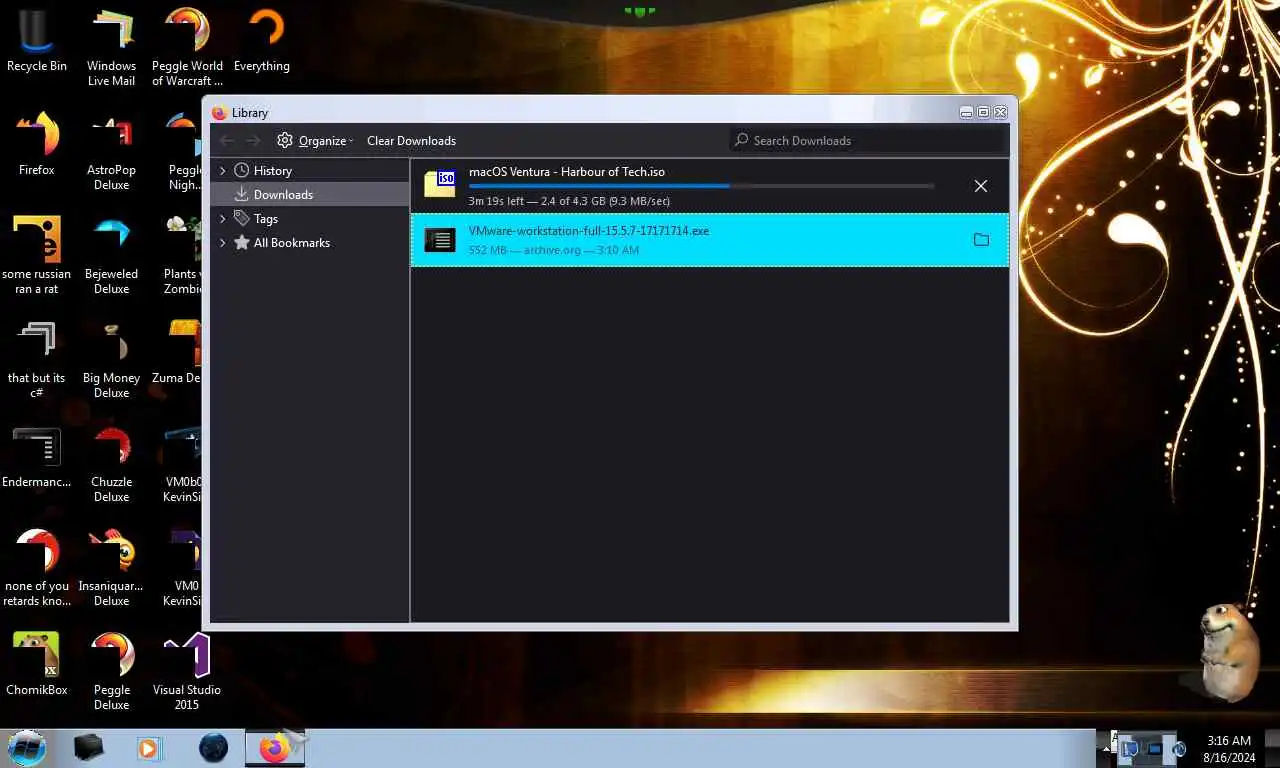
Task: Select the Visual Studio 2015 desktop icon
Action: (186, 673)
